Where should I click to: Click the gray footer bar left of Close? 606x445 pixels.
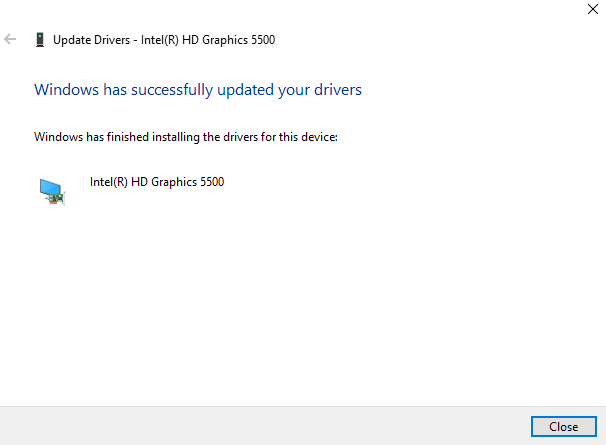(x=260, y=426)
